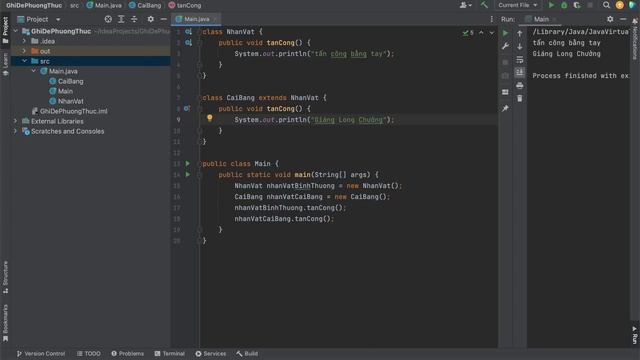Run the Main class from gutter arrow

tap(188, 163)
